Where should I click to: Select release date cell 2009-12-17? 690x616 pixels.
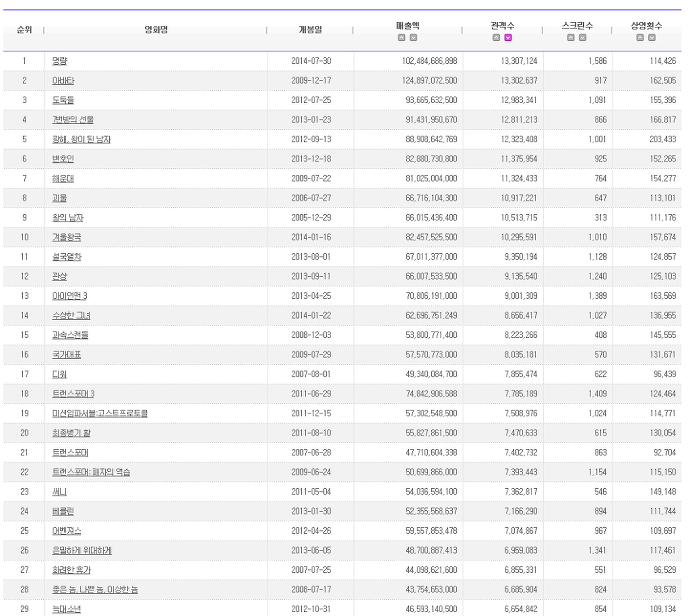point(311,81)
